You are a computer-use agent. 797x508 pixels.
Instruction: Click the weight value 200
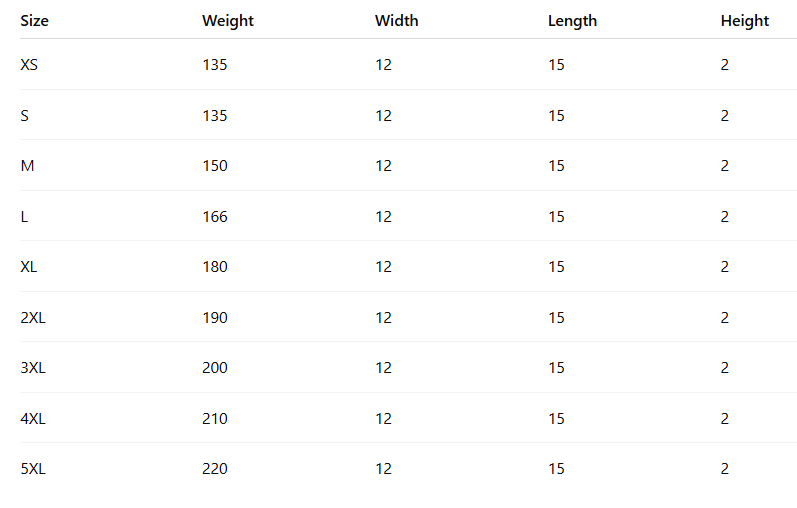(x=215, y=368)
